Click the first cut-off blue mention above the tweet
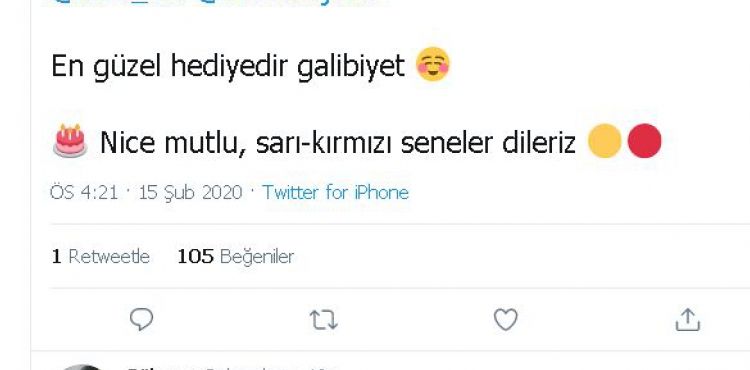The height and width of the screenshot is (370, 750). click(122, 2)
